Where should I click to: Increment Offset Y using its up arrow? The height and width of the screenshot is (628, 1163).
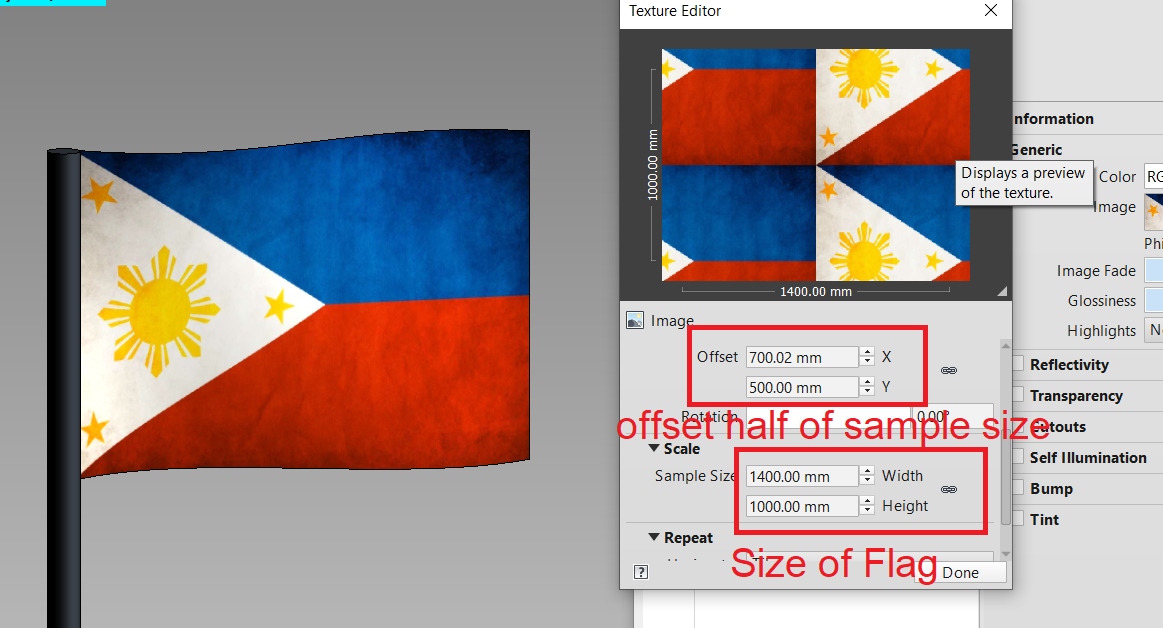click(866, 382)
